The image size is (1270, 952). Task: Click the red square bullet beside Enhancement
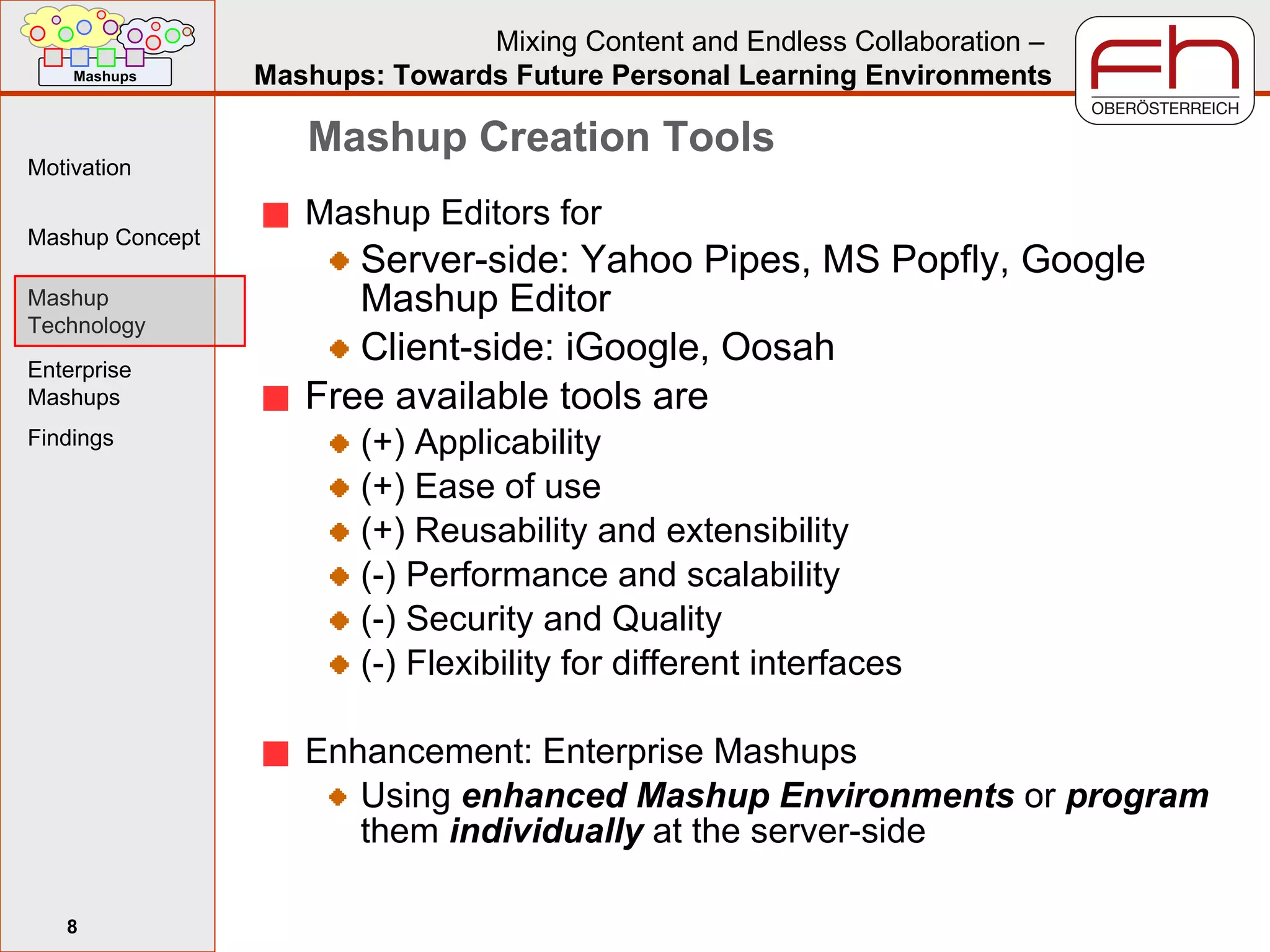point(275,754)
